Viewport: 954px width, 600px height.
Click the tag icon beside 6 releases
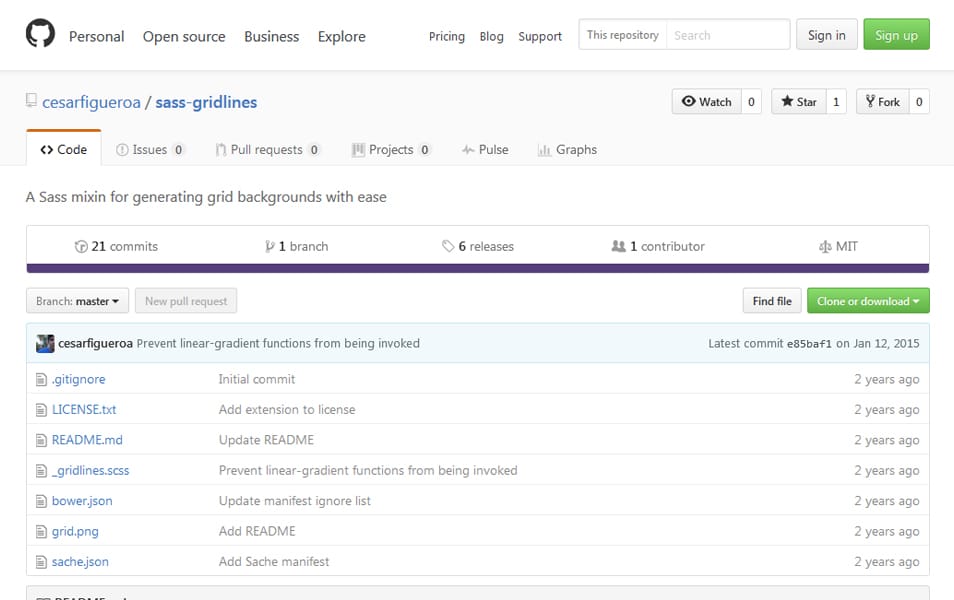click(x=450, y=246)
